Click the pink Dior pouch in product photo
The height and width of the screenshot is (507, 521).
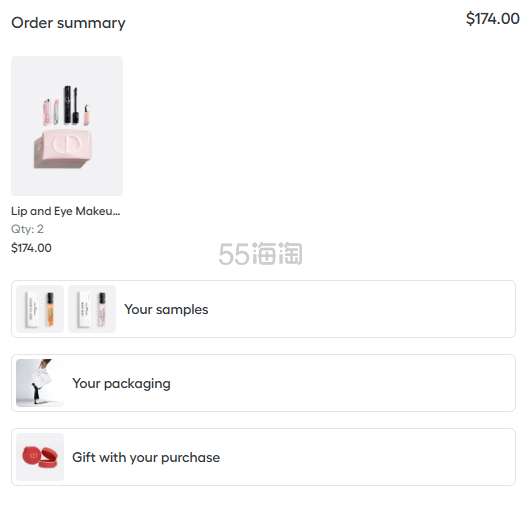pos(63,149)
